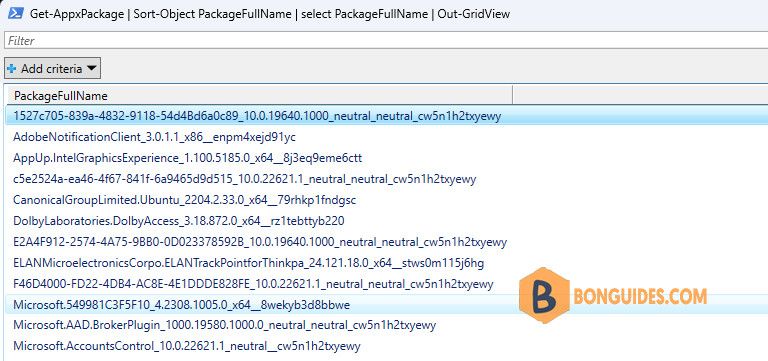Click the blue plus icon beside Add criteria
The image size is (768, 361).
point(11,69)
